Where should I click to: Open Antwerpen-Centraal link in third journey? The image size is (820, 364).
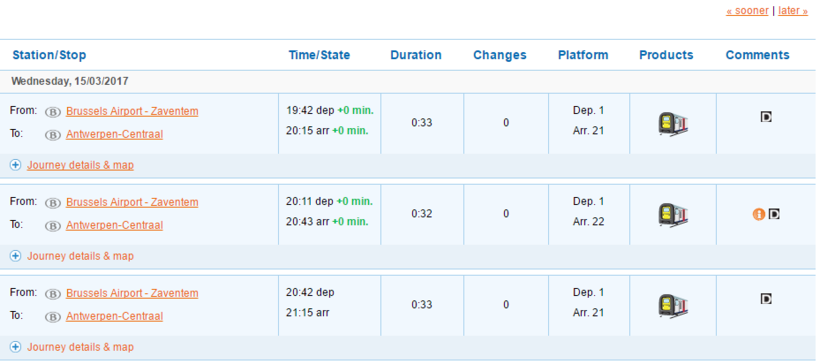115,316
